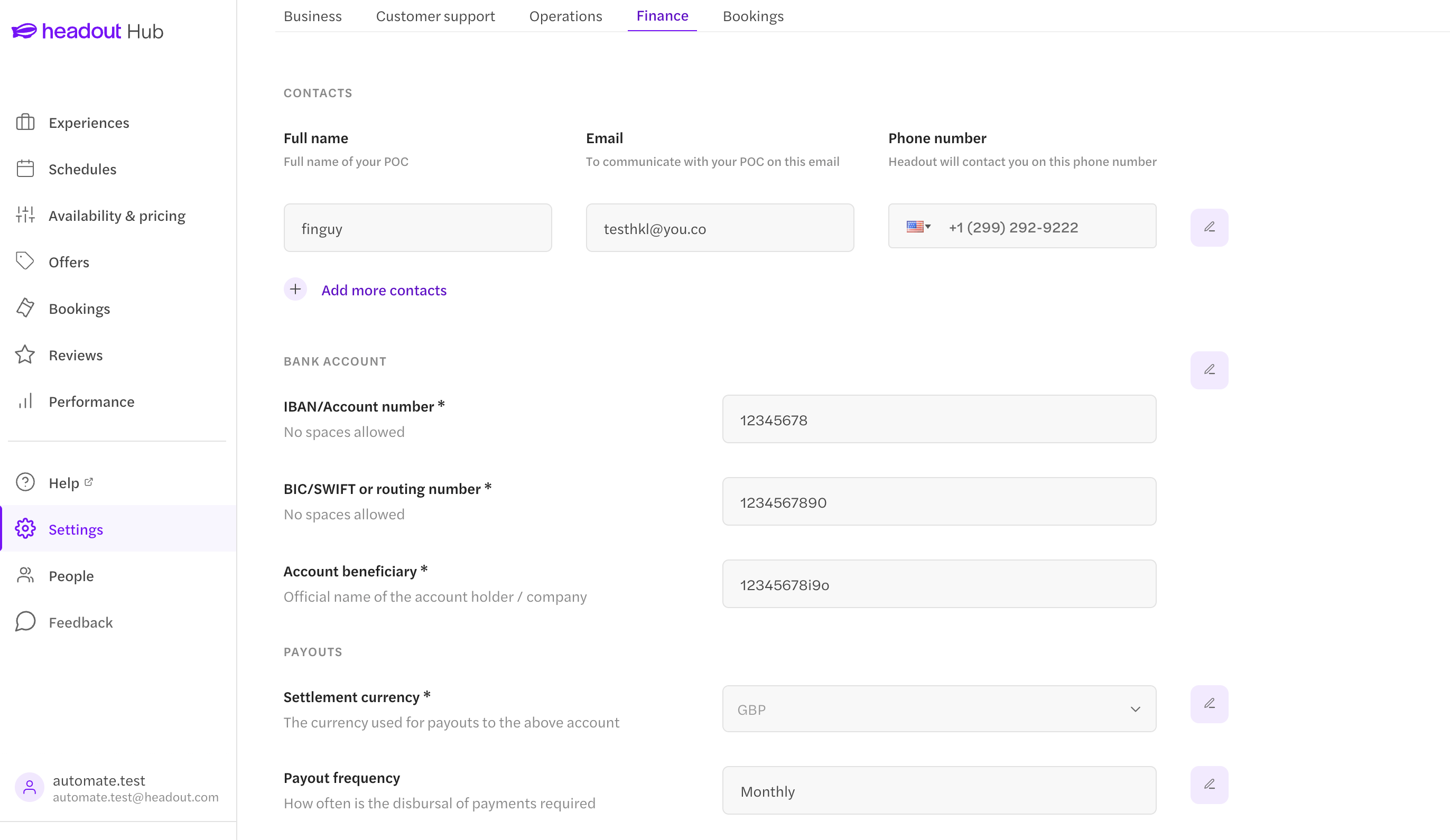Click the Offers tag icon

click(x=25, y=261)
